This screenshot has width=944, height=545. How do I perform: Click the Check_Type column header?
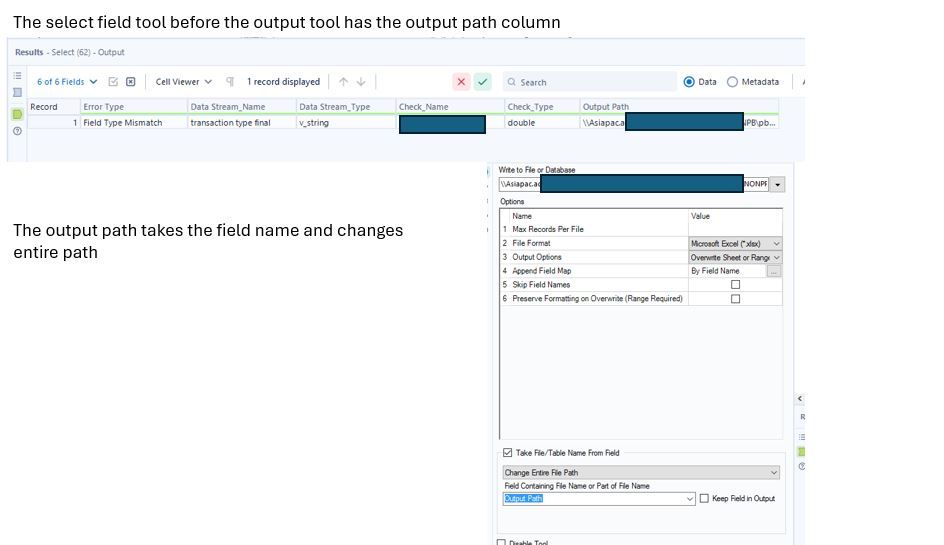click(542, 107)
